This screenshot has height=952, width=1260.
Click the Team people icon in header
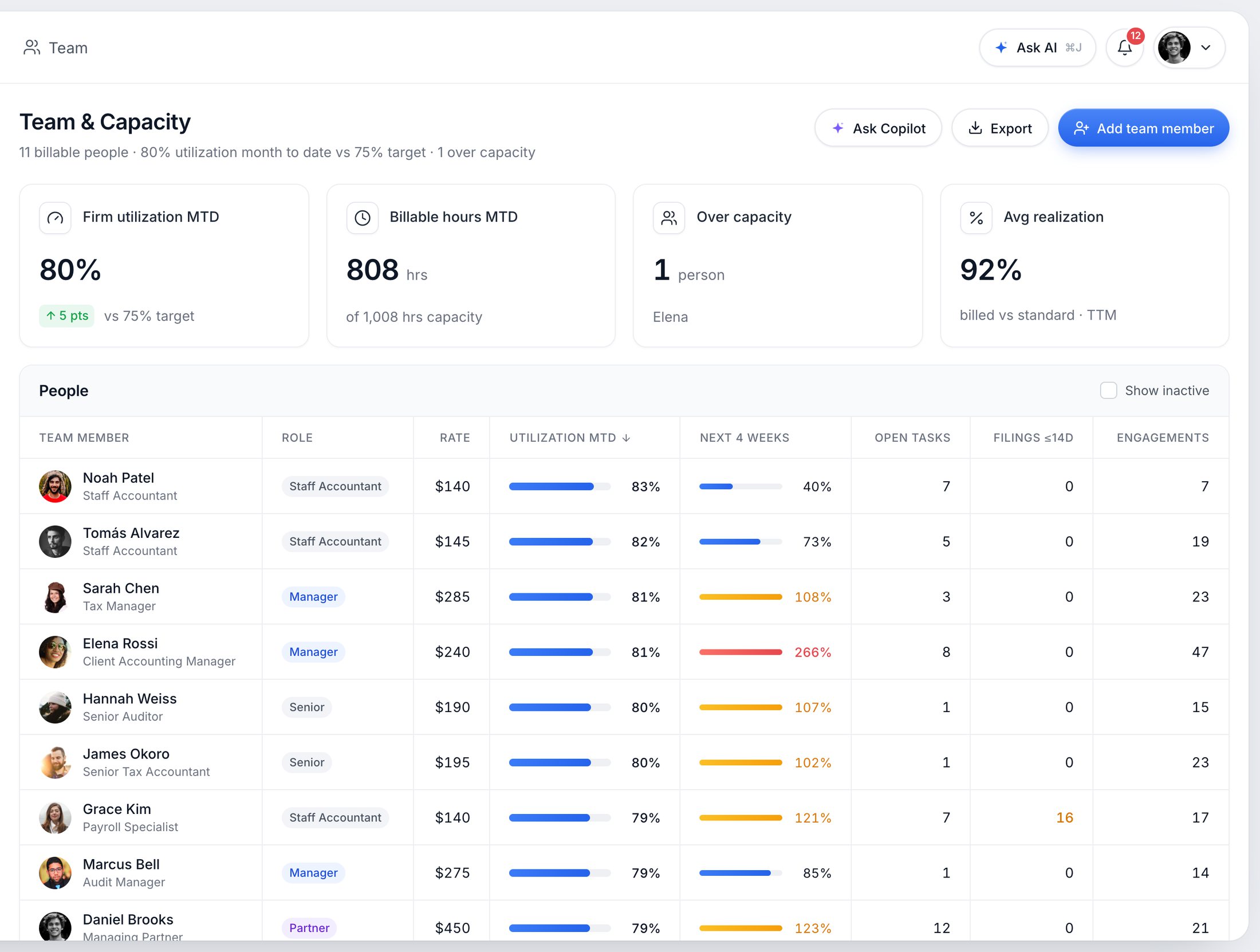(31, 48)
